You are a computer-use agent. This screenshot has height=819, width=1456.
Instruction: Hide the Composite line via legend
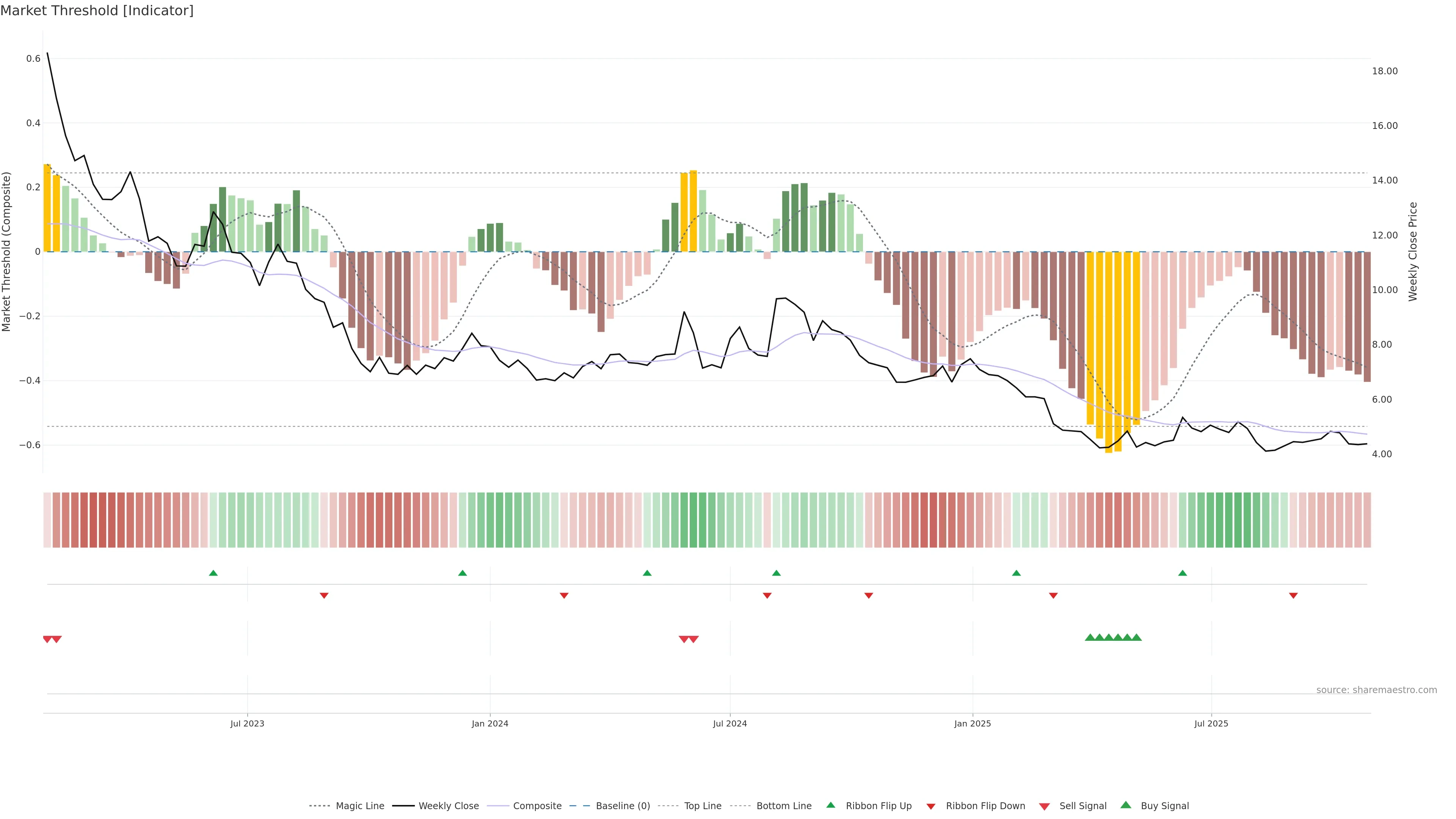point(537,806)
